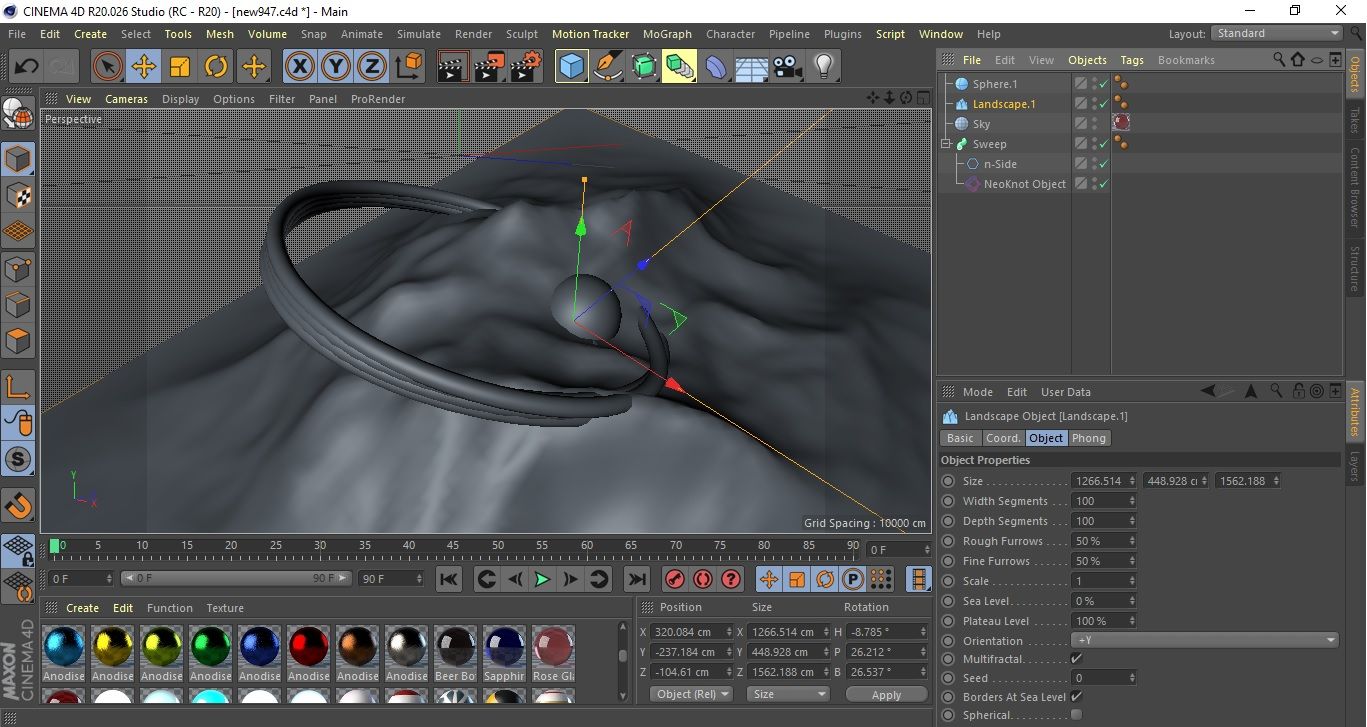Activate the Move tool
Screen dimensions: 1367x727
click(x=143, y=67)
